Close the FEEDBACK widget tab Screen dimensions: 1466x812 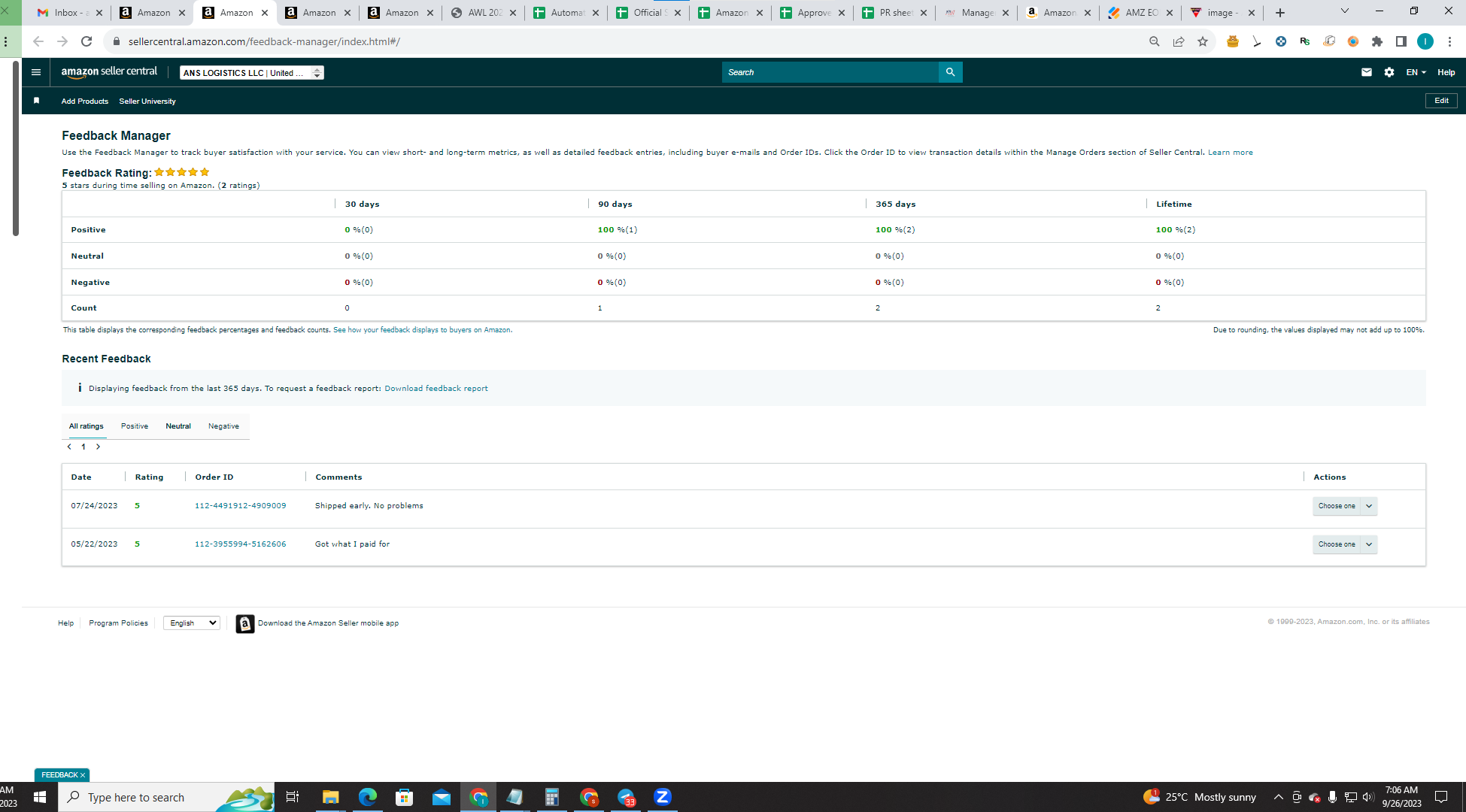[83, 775]
